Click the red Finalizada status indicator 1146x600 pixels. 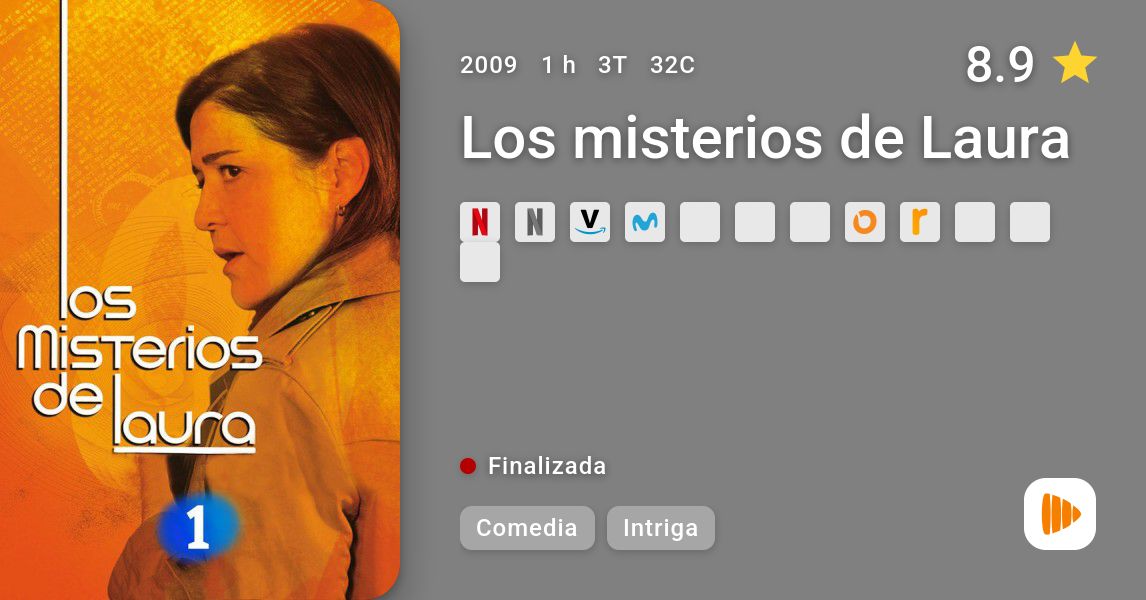click(468, 466)
